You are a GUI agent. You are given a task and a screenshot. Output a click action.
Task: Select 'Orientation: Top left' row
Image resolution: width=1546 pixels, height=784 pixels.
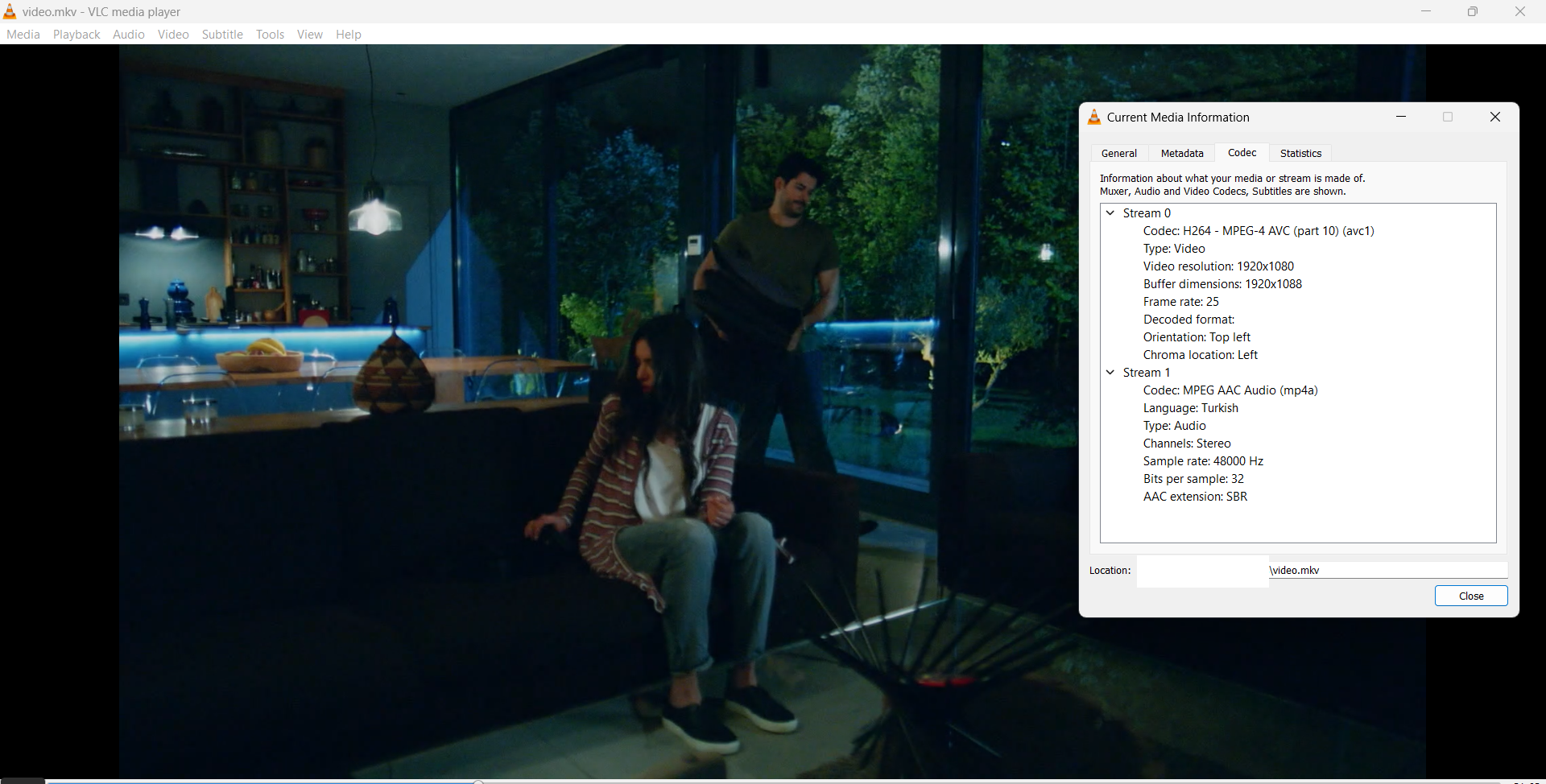coord(1197,337)
